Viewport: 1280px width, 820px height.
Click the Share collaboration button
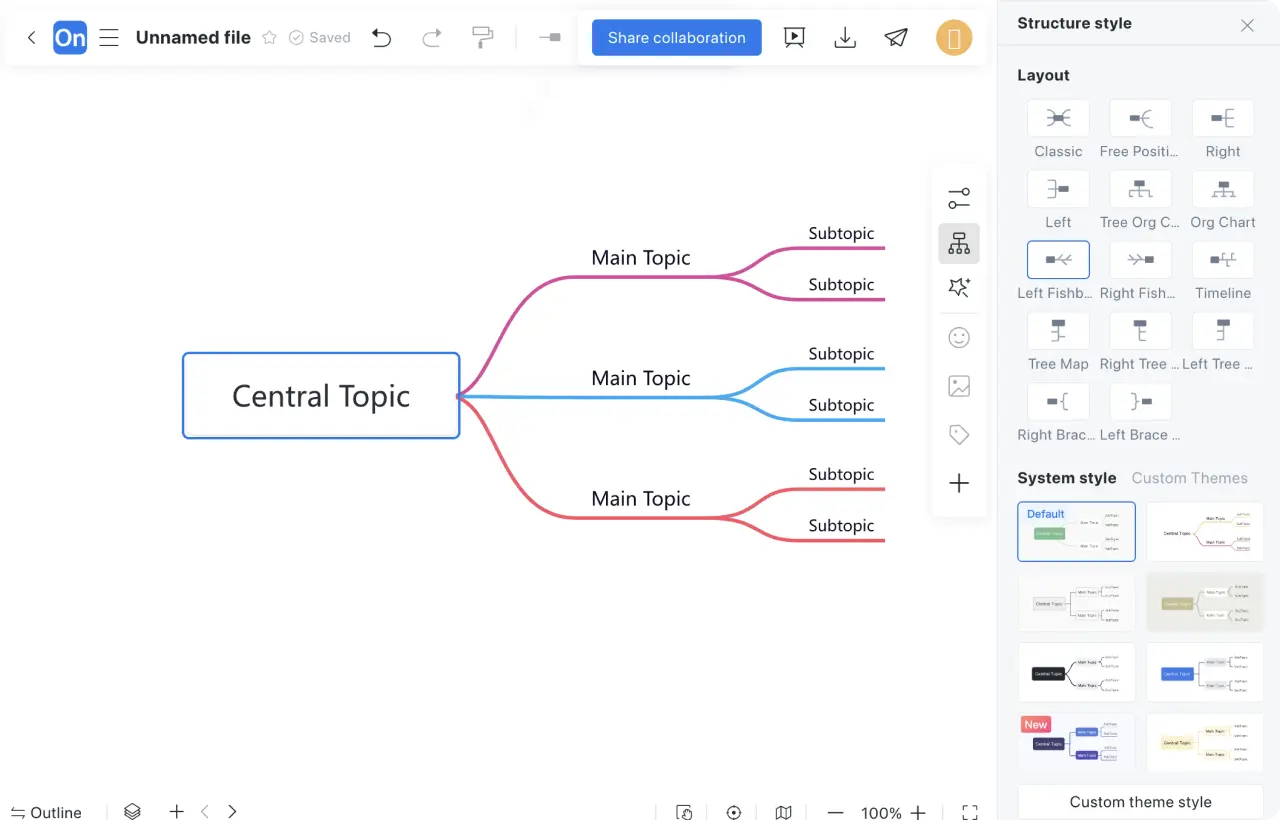pos(676,38)
